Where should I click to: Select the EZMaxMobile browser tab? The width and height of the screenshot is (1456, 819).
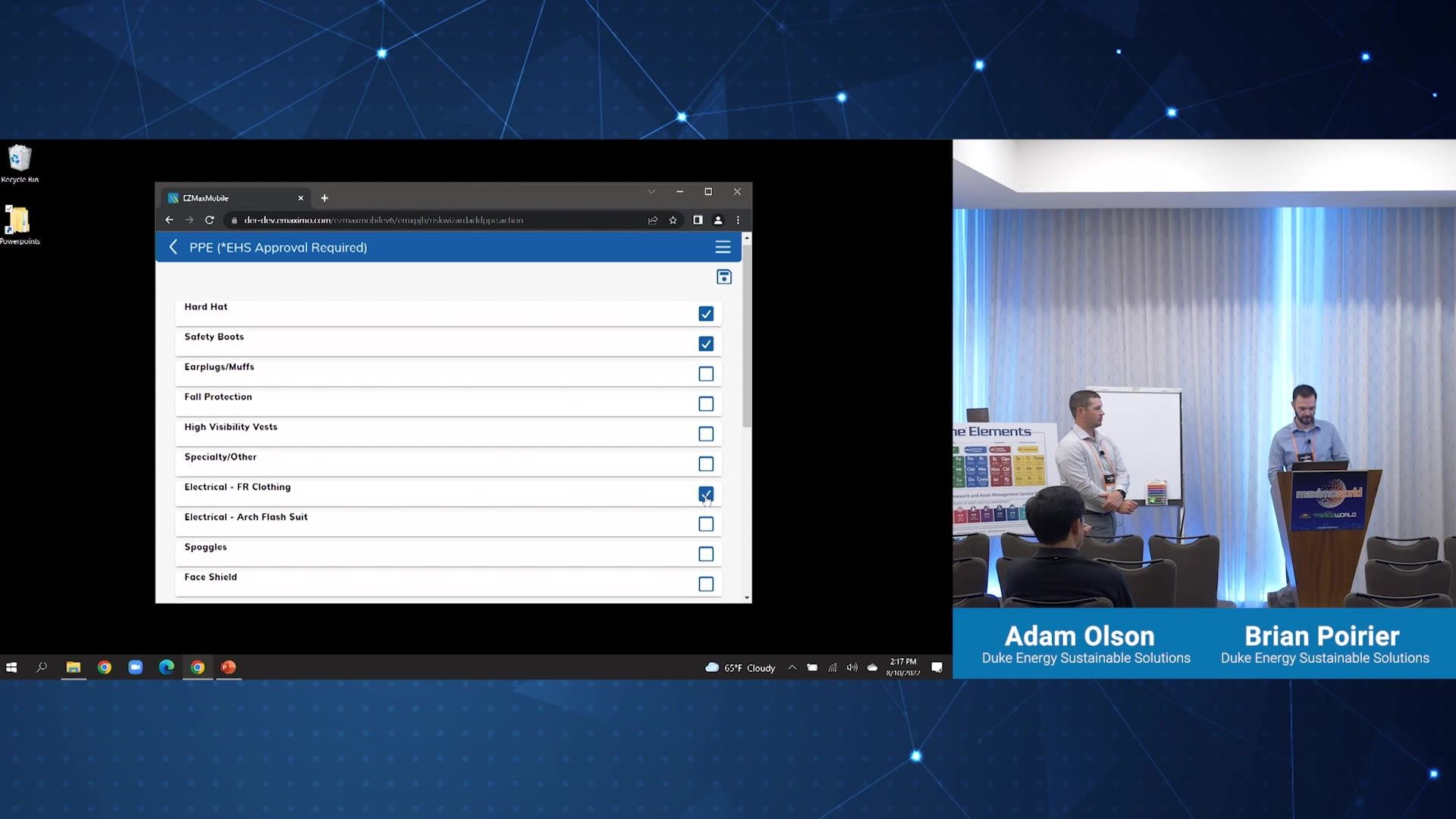(x=227, y=198)
